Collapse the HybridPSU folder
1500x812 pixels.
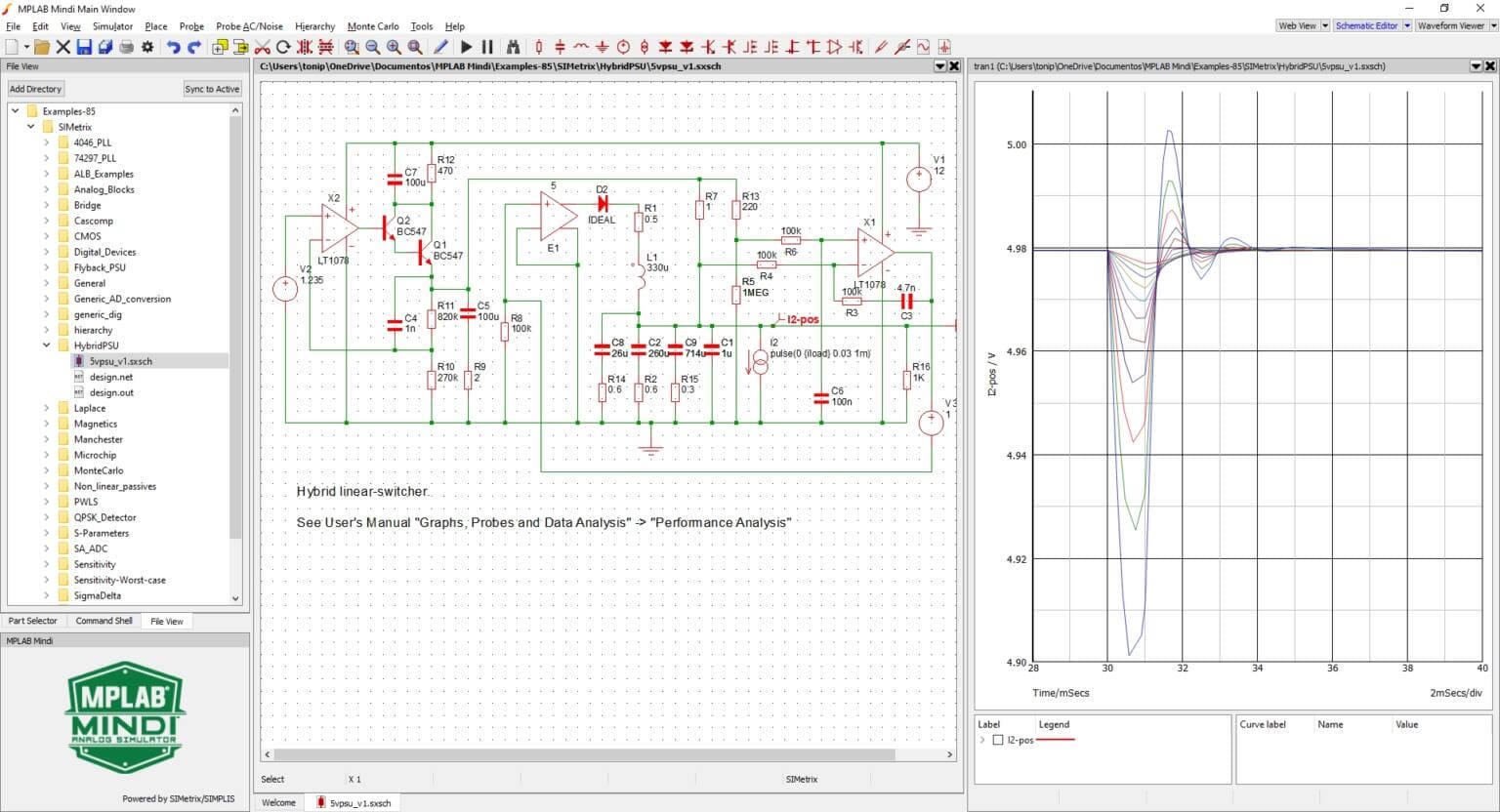[x=46, y=345]
